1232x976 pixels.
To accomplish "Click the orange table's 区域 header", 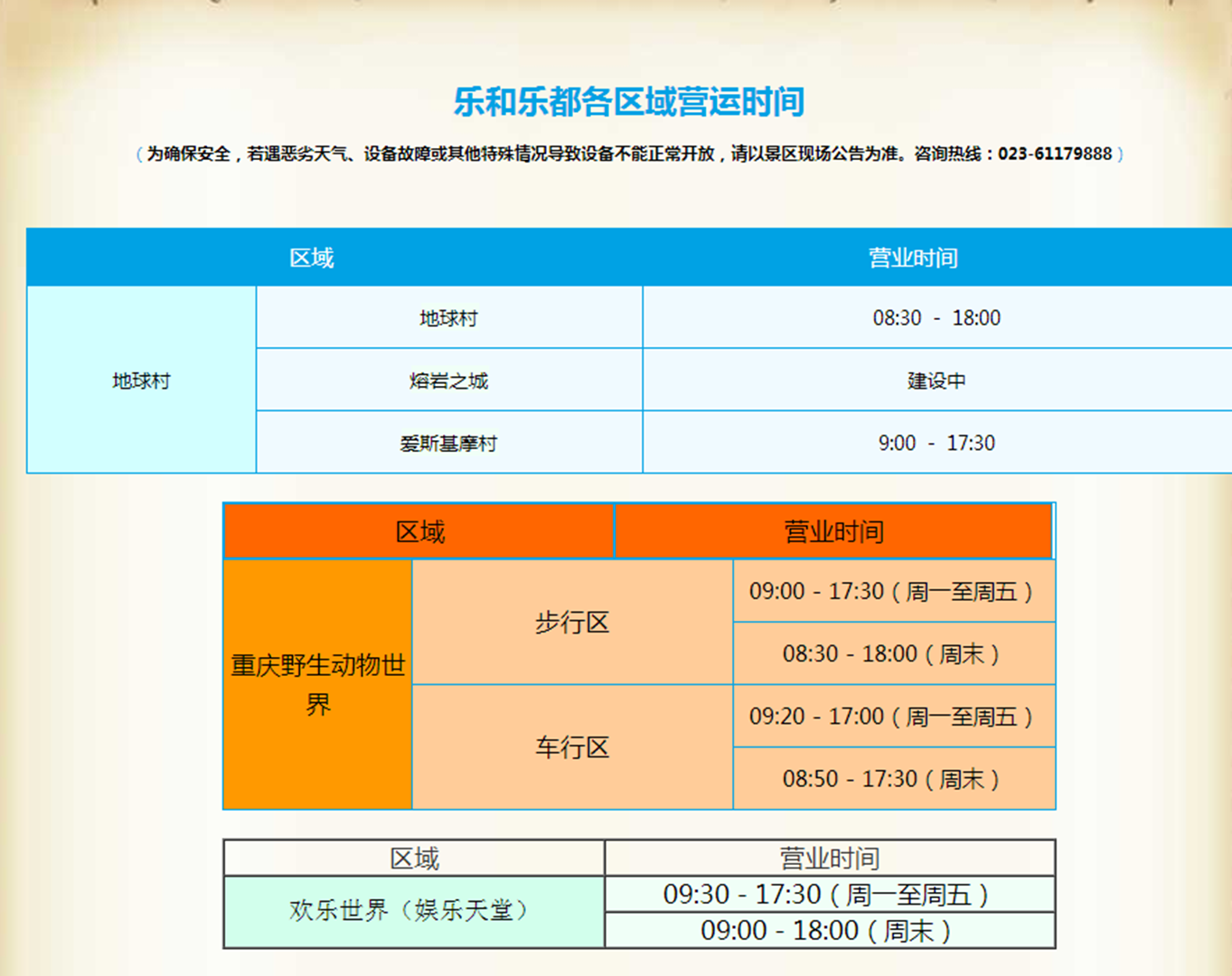I will click(419, 531).
